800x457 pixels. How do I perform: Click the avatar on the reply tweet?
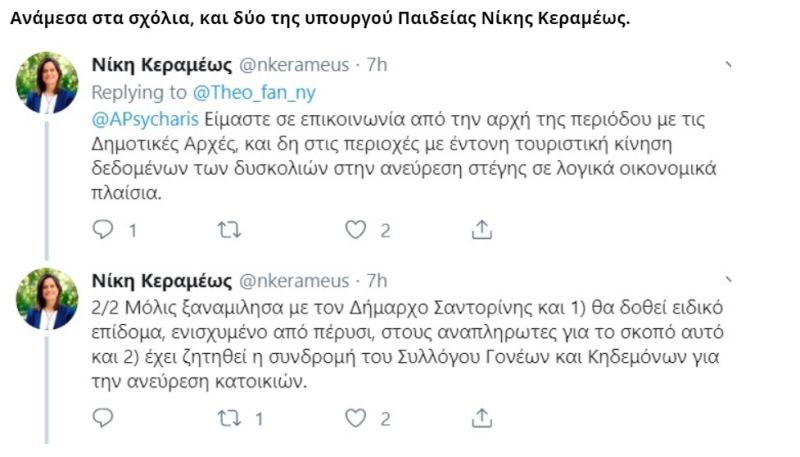[x=47, y=84]
